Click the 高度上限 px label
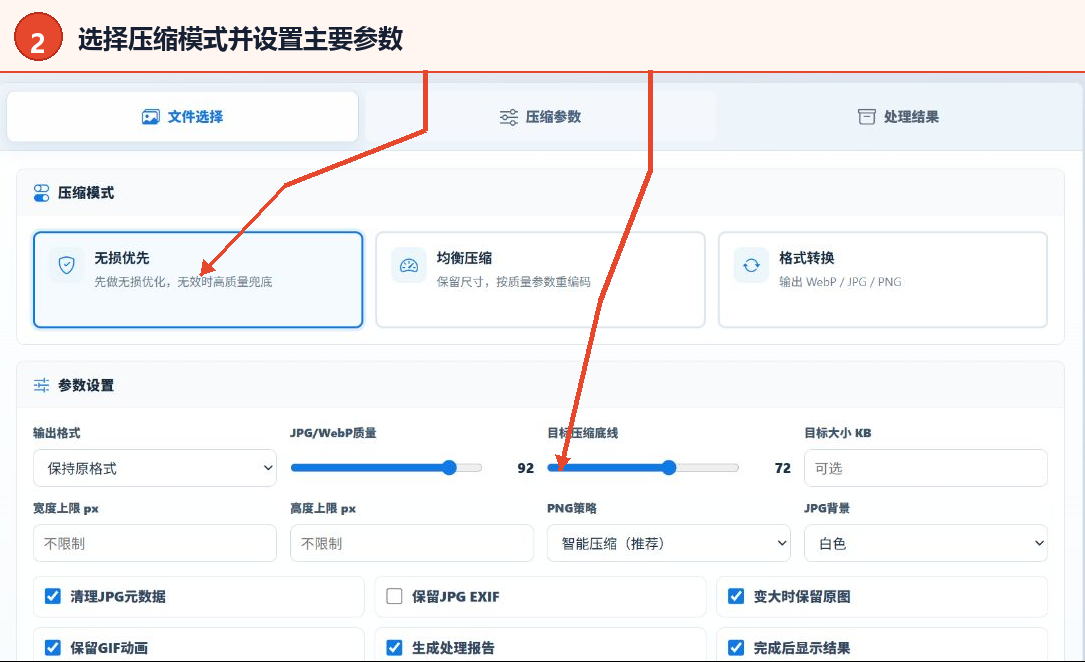This screenshot has height=662, width=1085. [x=323, y=508]
